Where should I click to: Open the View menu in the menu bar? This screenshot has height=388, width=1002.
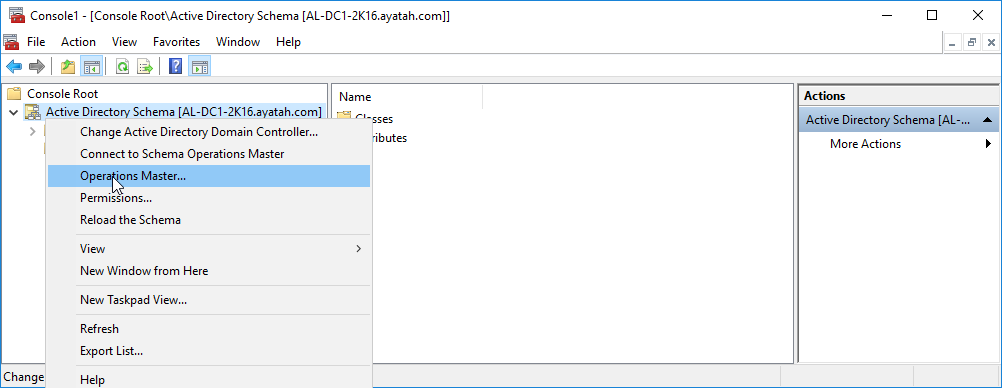pos(125,42)
